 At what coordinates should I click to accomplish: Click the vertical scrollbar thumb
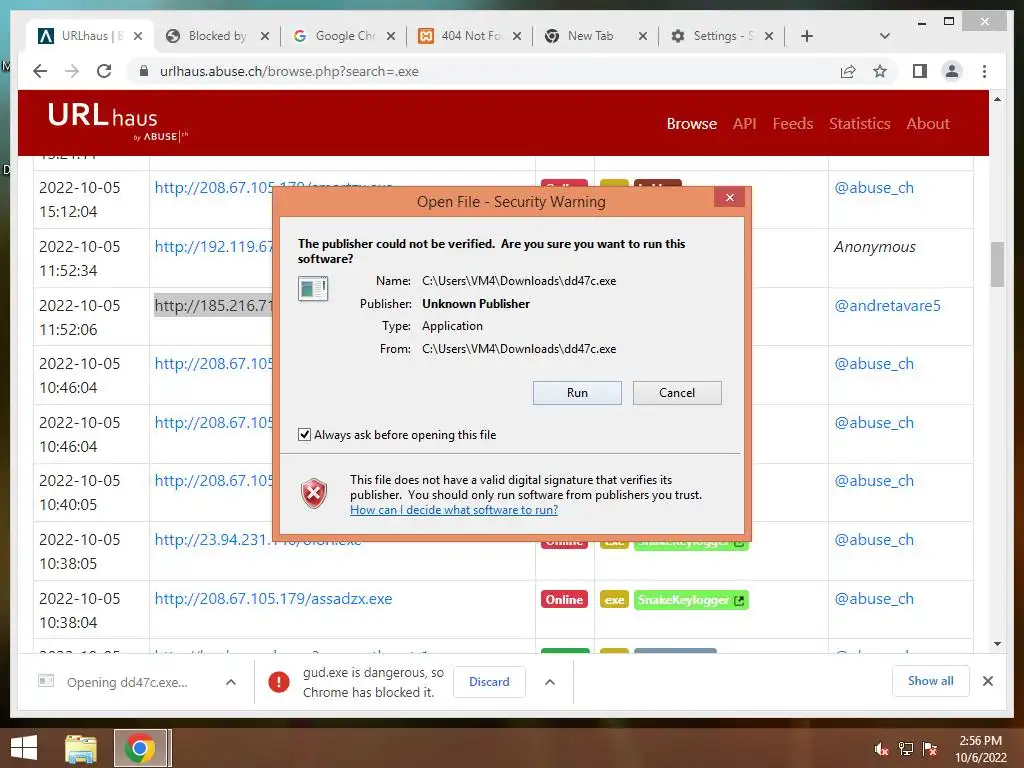click(x=997, y=264)
